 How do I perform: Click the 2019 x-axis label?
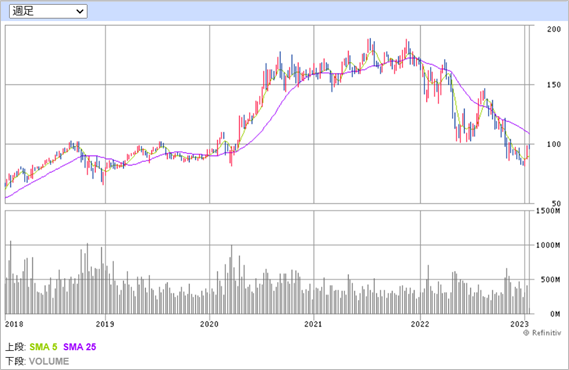pos(105,324)
